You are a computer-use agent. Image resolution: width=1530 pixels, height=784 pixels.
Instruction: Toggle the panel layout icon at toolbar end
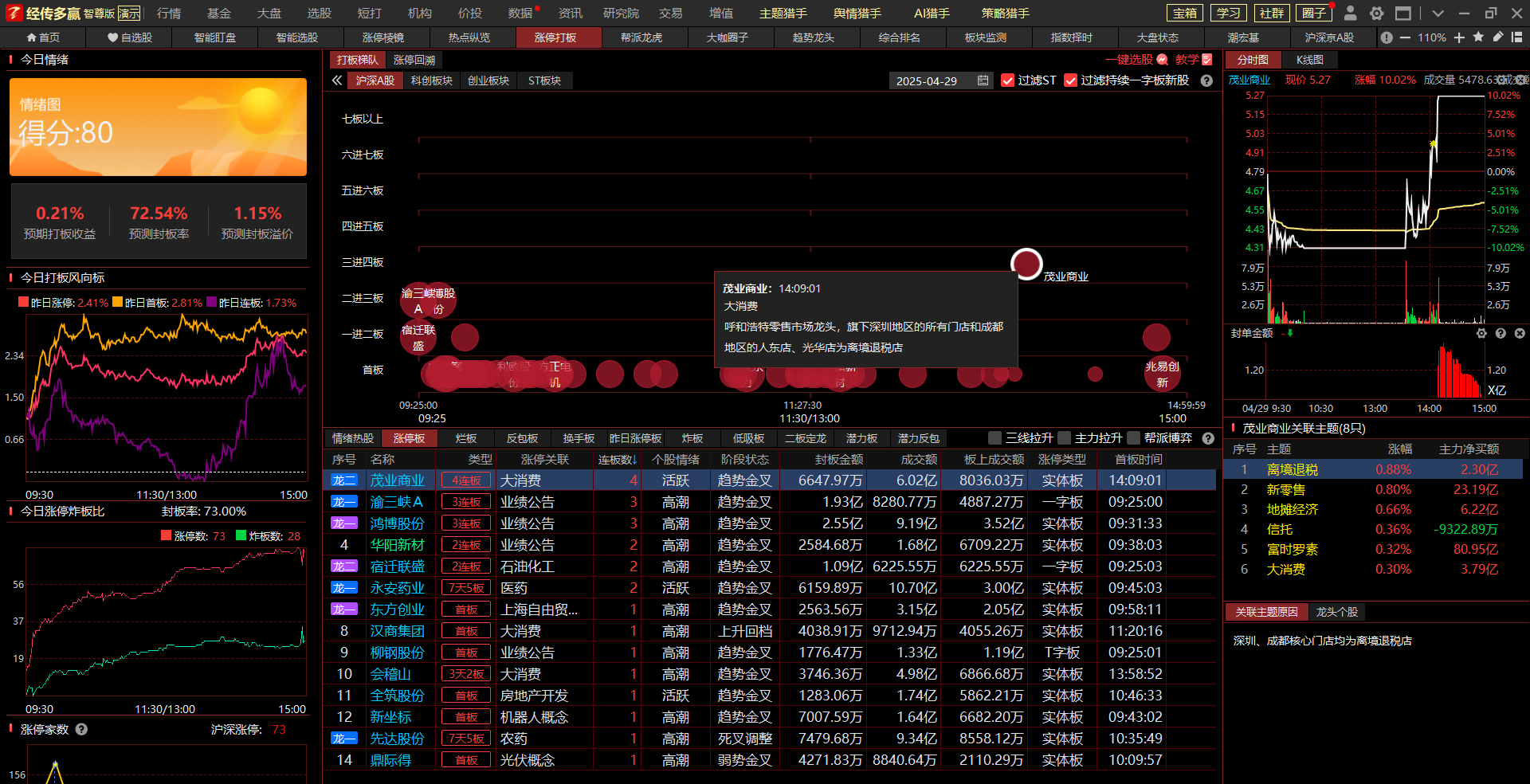(x=1517, y=37)
